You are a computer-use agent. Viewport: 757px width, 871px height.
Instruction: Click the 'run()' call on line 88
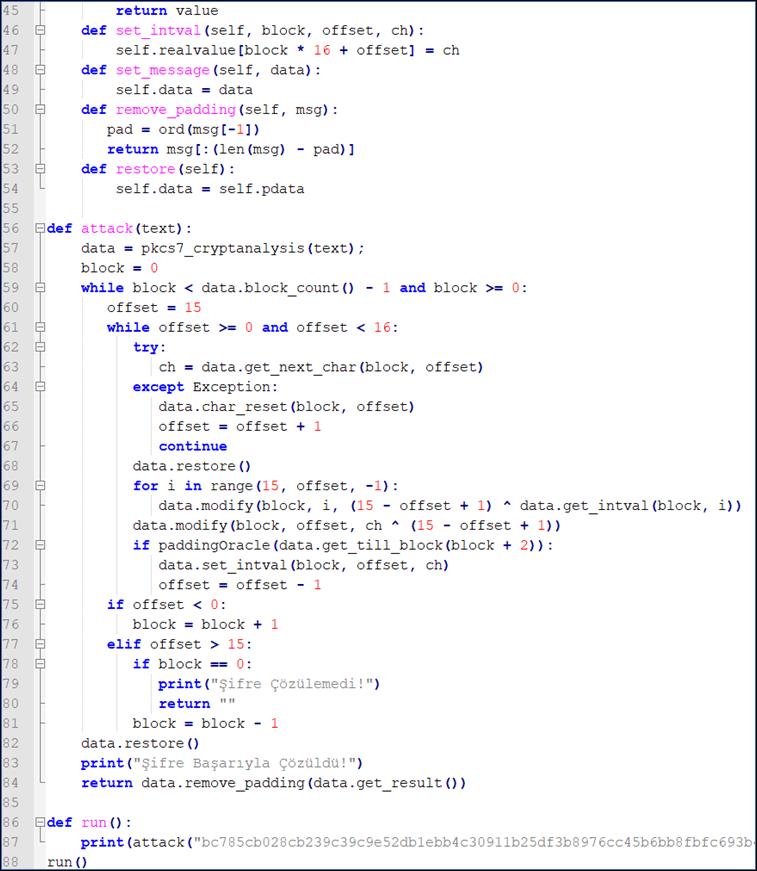click(68, 862)
